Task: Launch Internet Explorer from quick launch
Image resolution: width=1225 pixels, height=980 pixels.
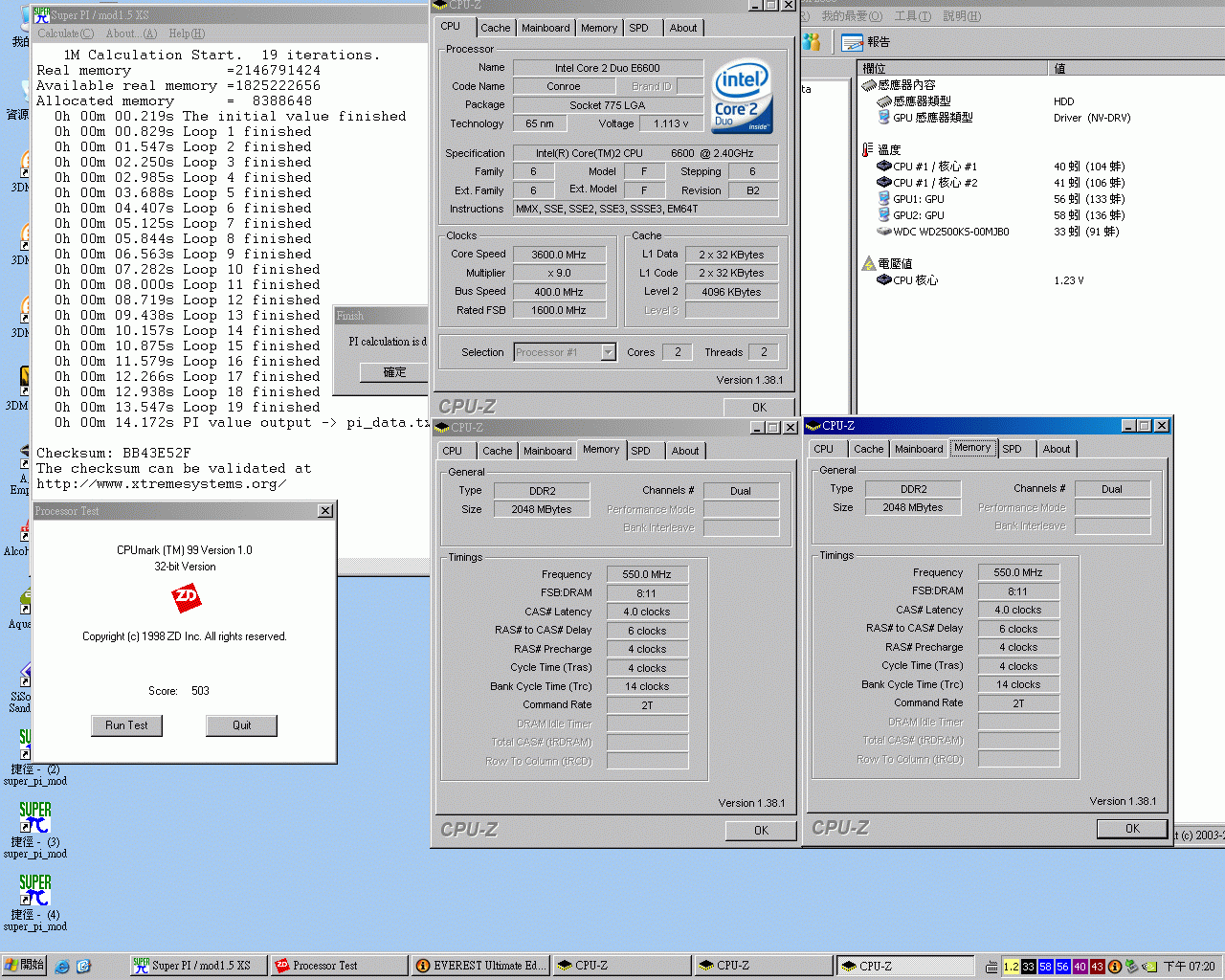Action: pyautogui.click(x=62, y=967)
